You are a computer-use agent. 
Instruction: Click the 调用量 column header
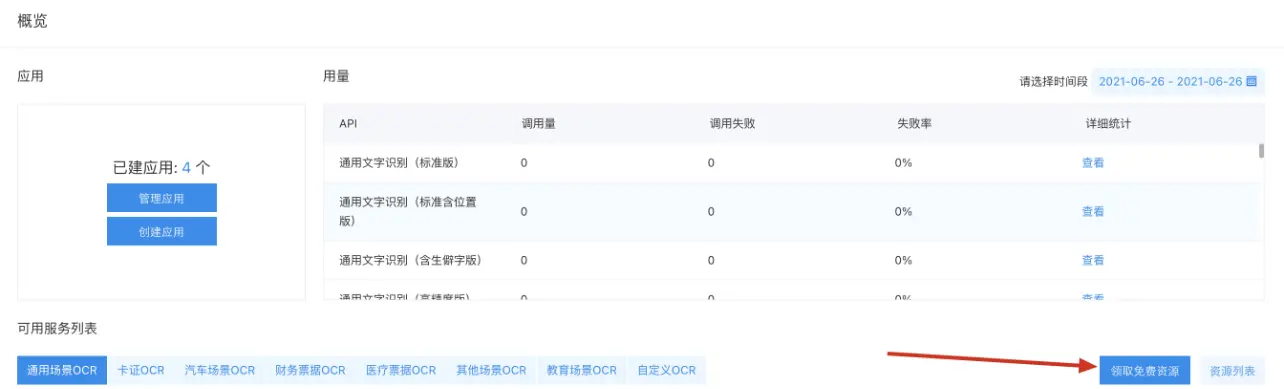tap(538, 123)
